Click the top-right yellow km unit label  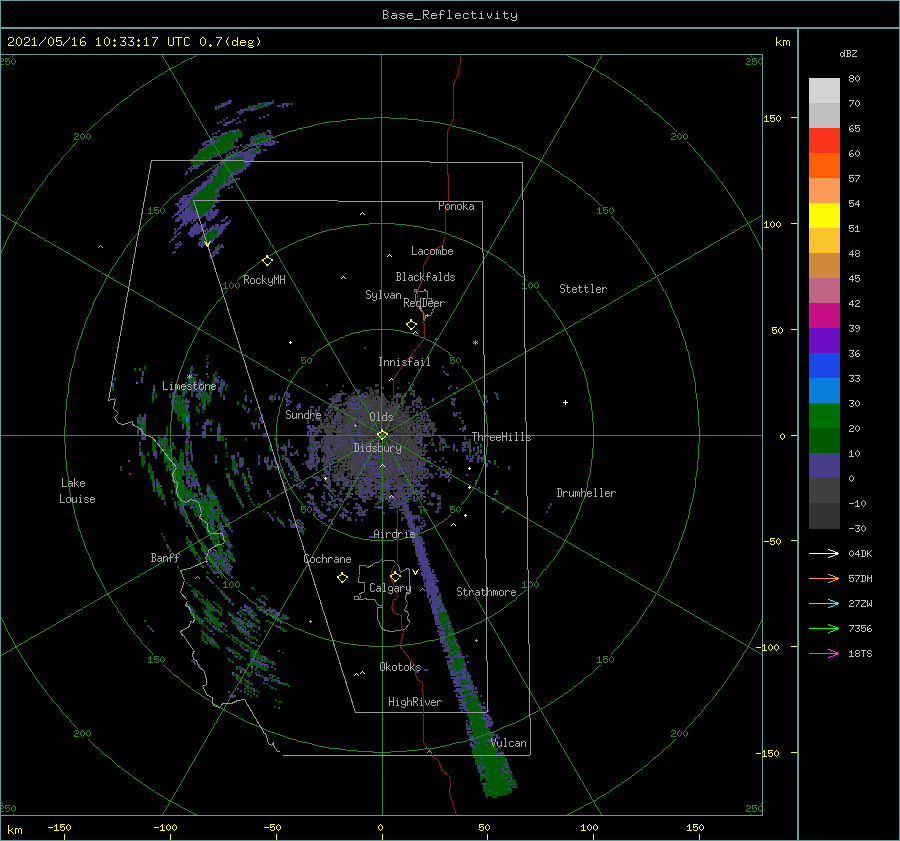(782, 42)
